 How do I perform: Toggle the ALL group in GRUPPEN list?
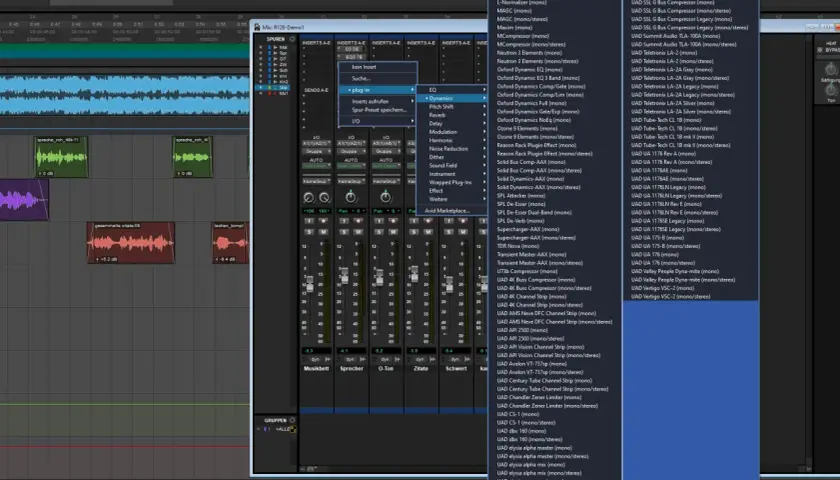(x=282, y=430)
